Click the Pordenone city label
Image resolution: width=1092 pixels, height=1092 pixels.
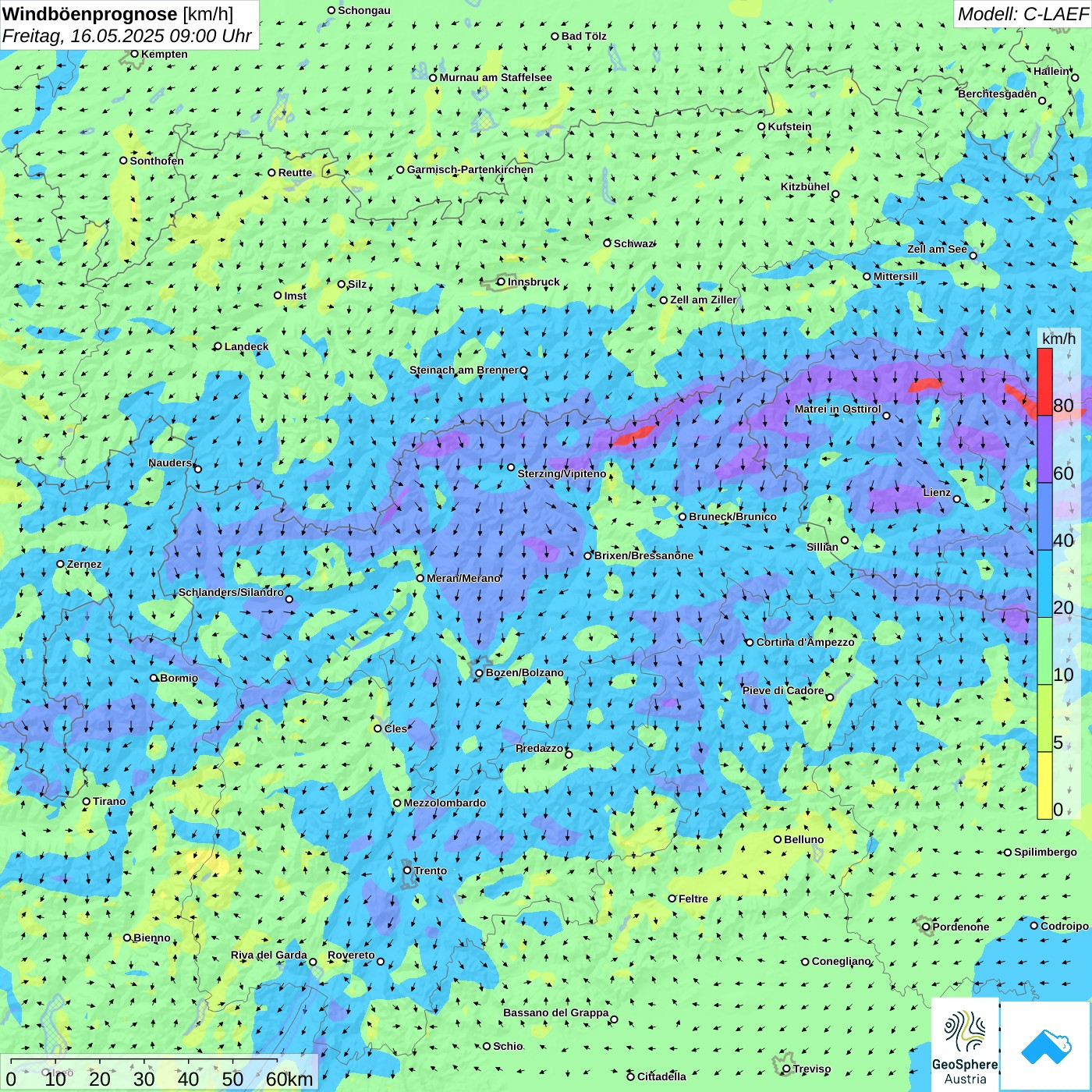point(961,927)
